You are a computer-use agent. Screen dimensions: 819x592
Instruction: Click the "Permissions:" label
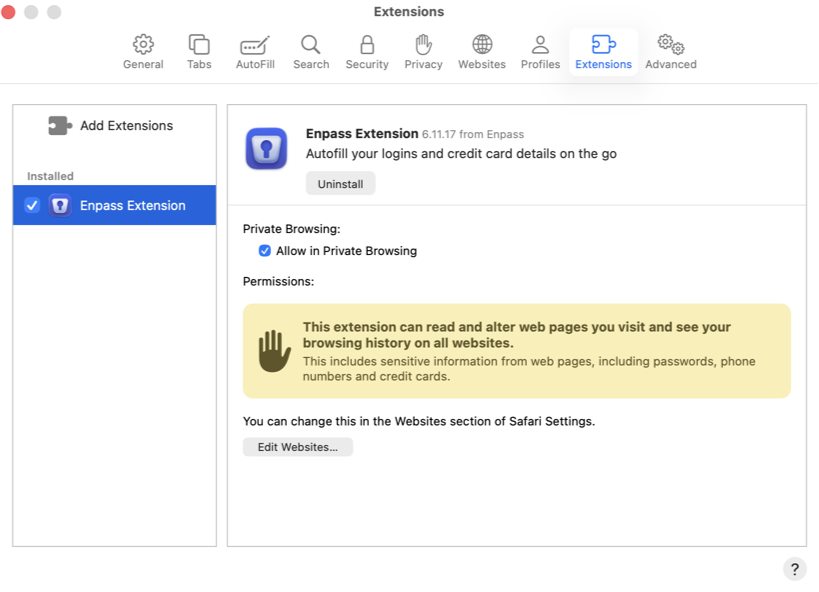click(278, 281)
